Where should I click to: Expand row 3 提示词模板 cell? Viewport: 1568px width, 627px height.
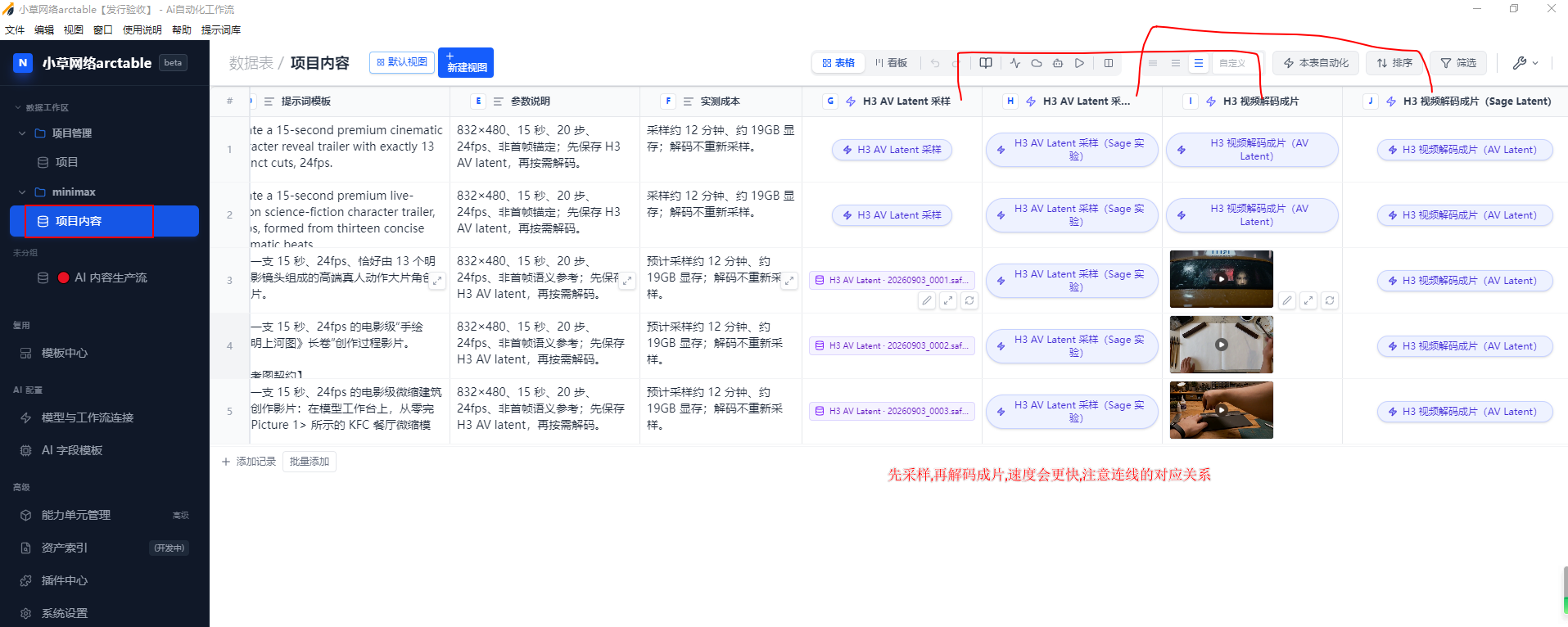click(x=438, y=281)
